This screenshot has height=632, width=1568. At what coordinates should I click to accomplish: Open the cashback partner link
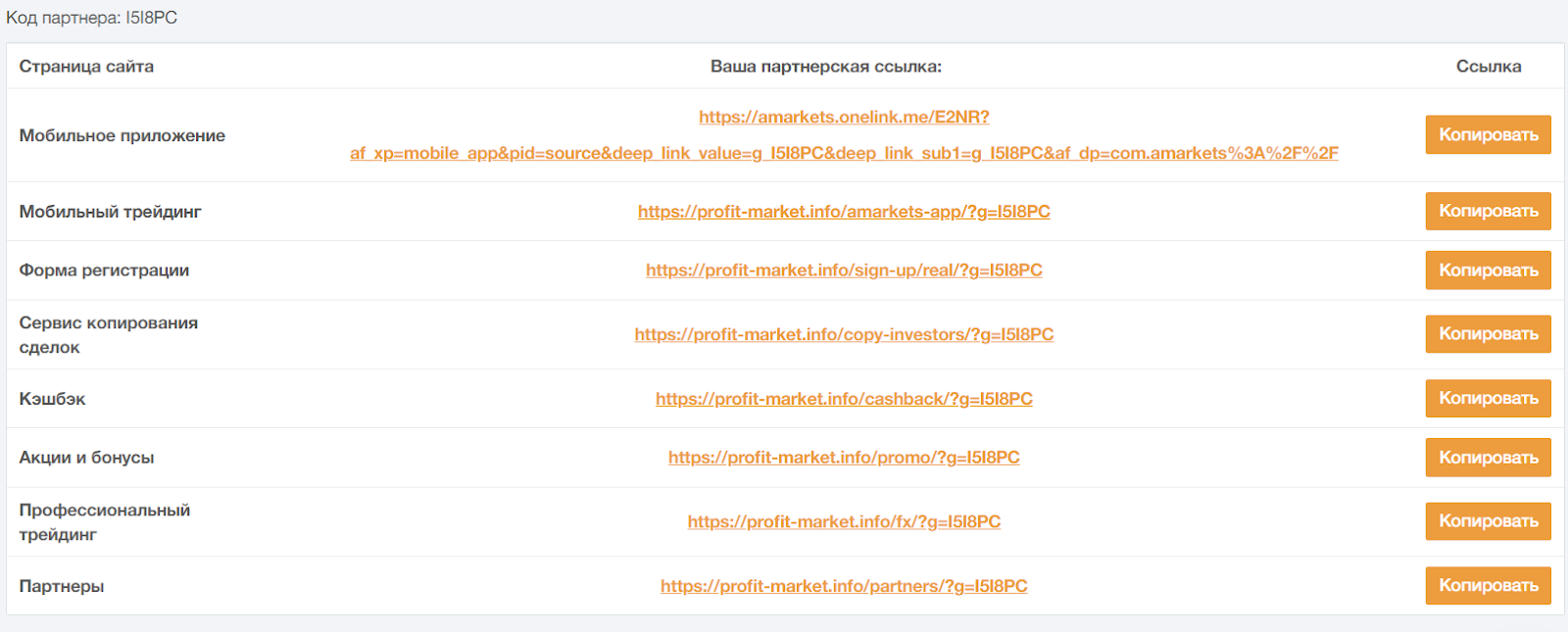coord(844,399)
